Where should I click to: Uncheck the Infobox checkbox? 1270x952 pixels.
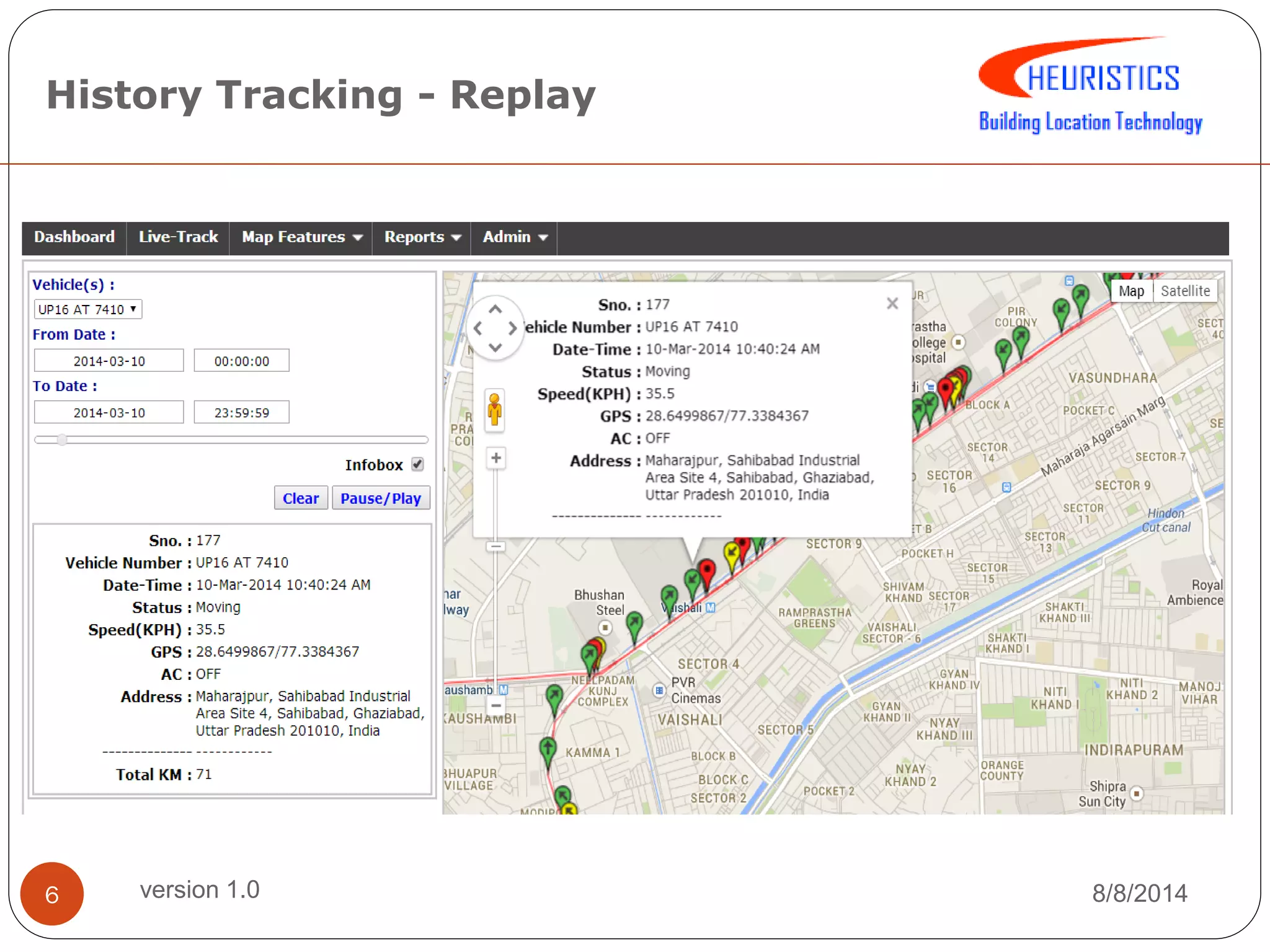point(418,464)
